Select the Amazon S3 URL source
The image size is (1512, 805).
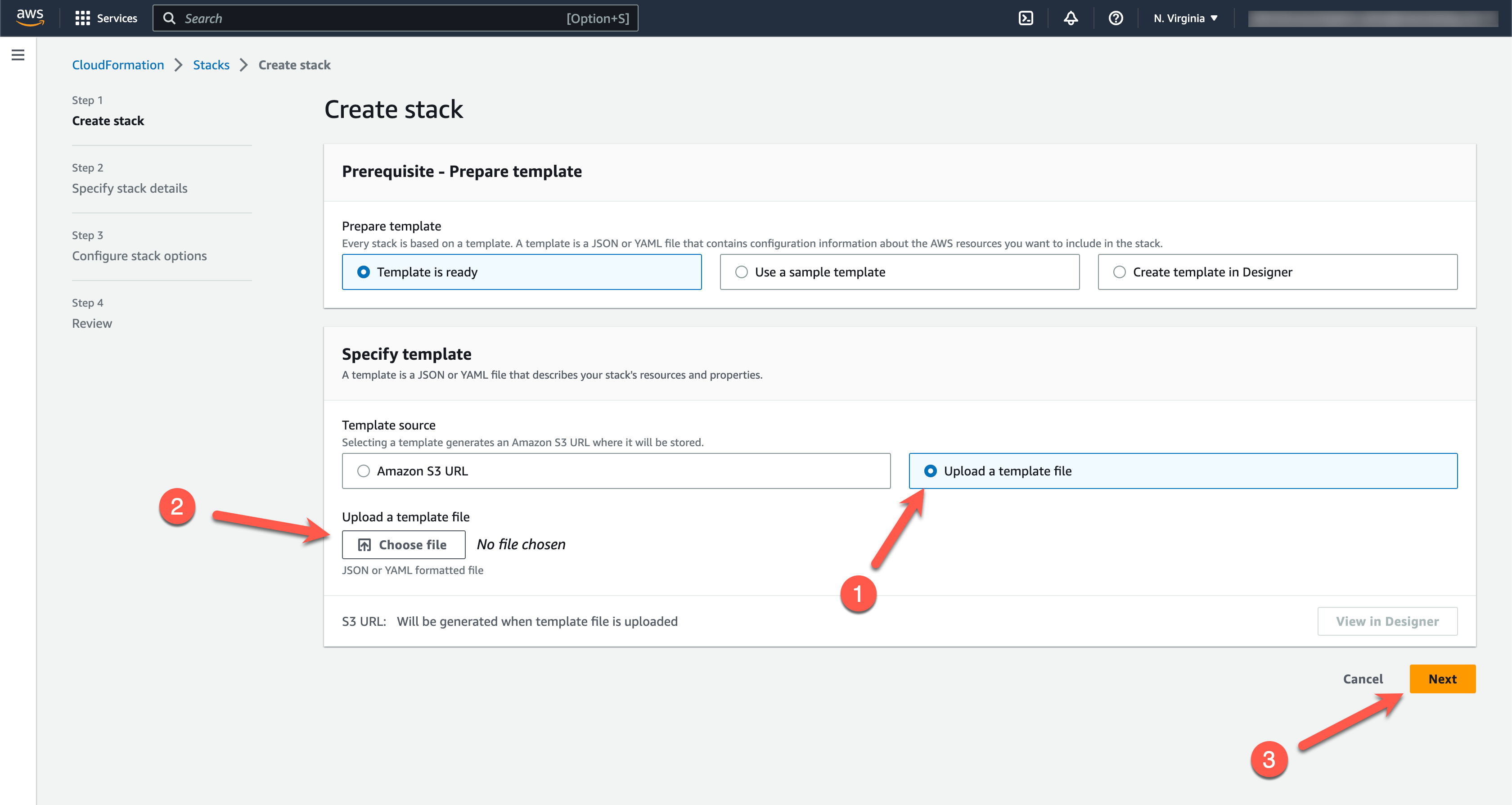[x=363, y=471]
